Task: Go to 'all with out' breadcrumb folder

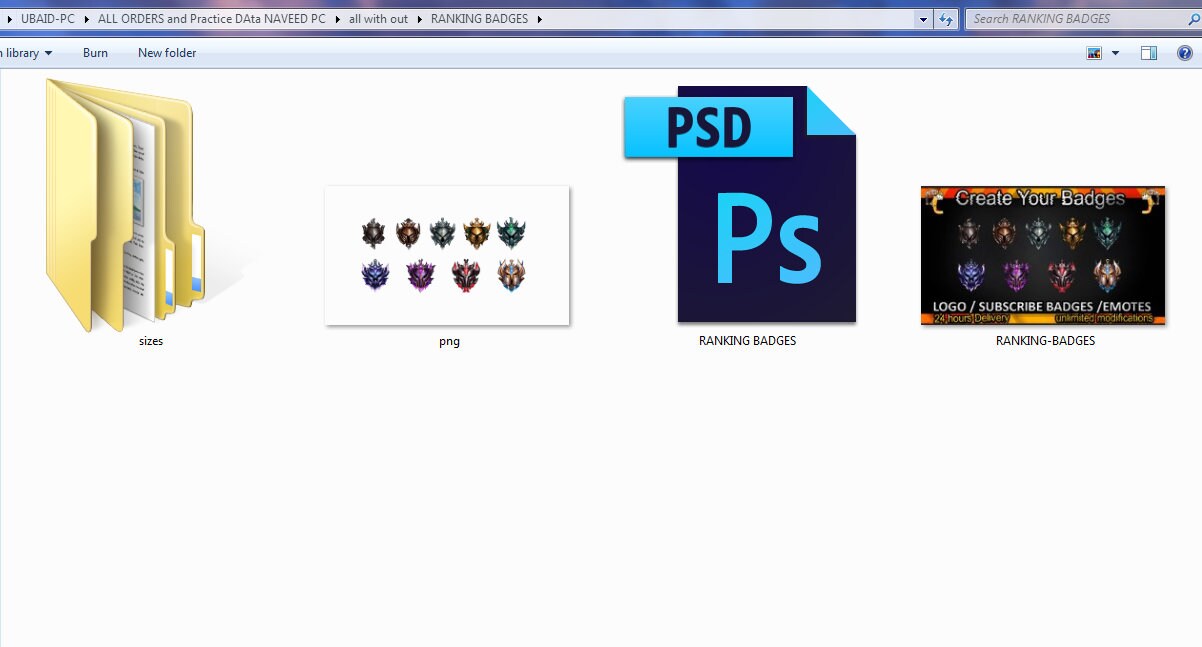Action: pos(378,19)
